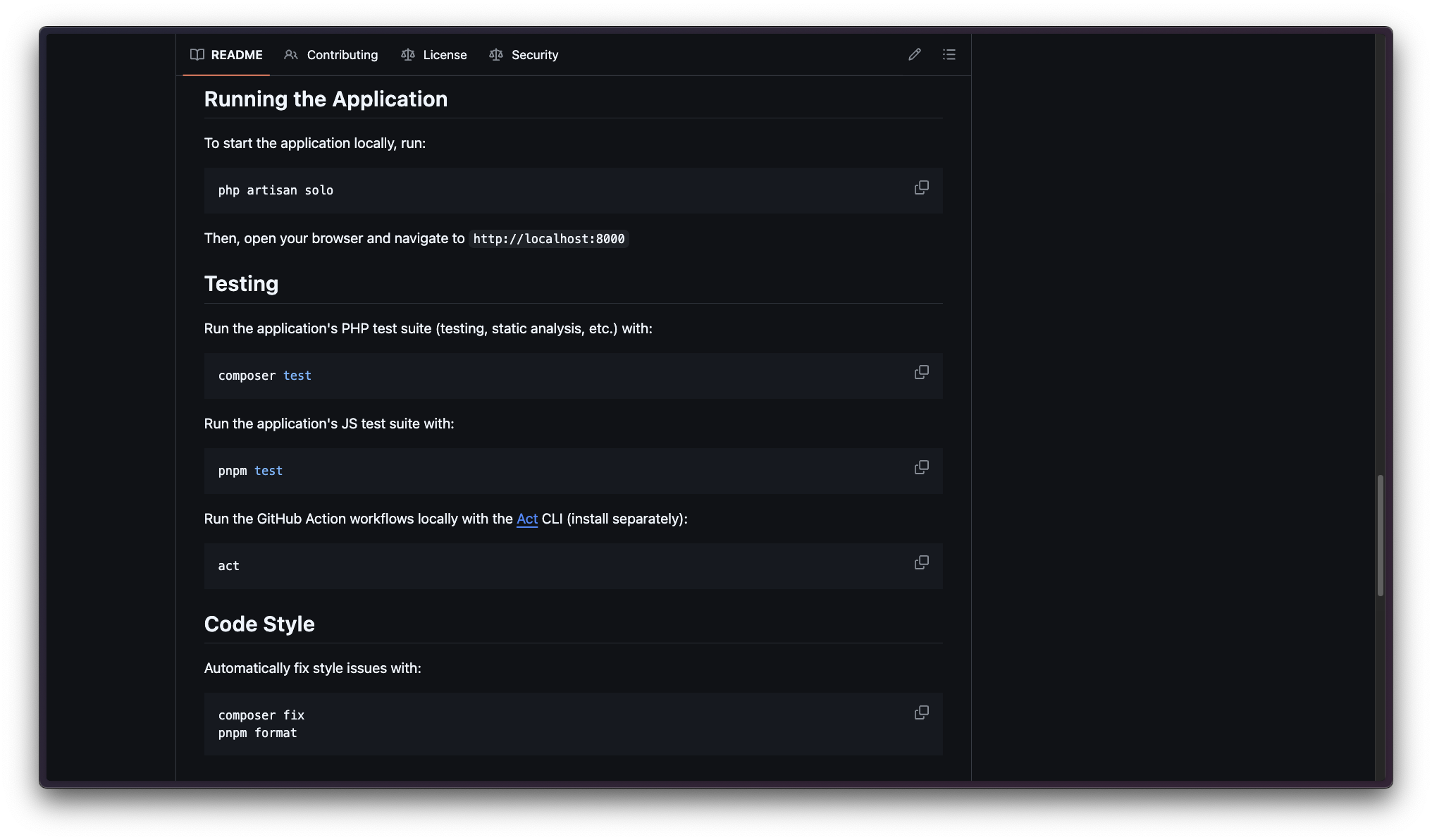Screen dimensions: 1432x840
Task: Click the pnpm test code text
Action: (x=250, y=471)
